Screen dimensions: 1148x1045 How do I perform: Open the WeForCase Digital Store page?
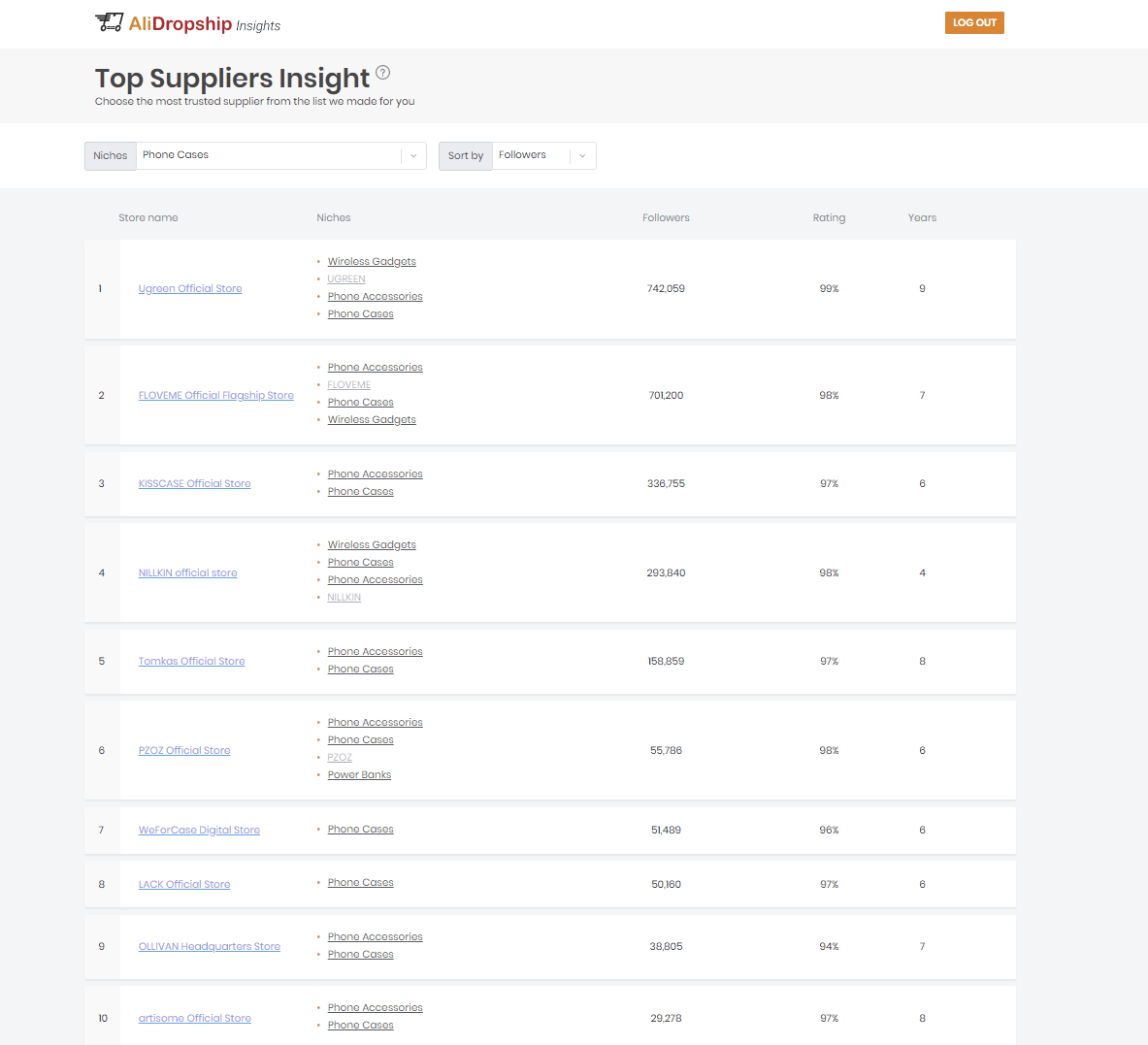click(x=199, y=830)
